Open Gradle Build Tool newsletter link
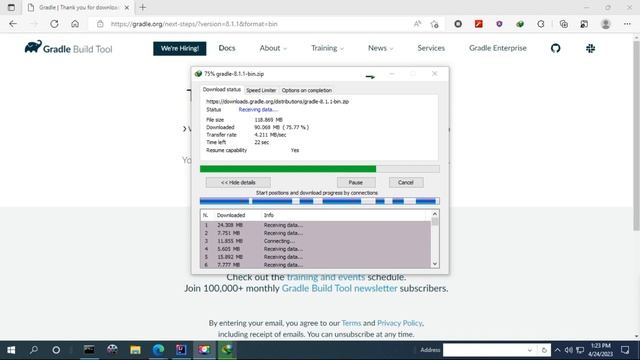 click(x=340, y=288)
